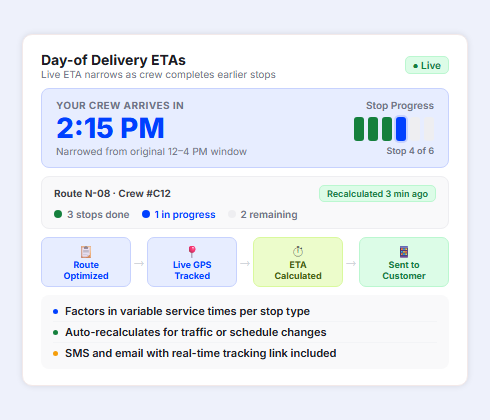Click the blue dot beside 1 in progress
Viewport: 490px width, 420px height.
(146, 214)
